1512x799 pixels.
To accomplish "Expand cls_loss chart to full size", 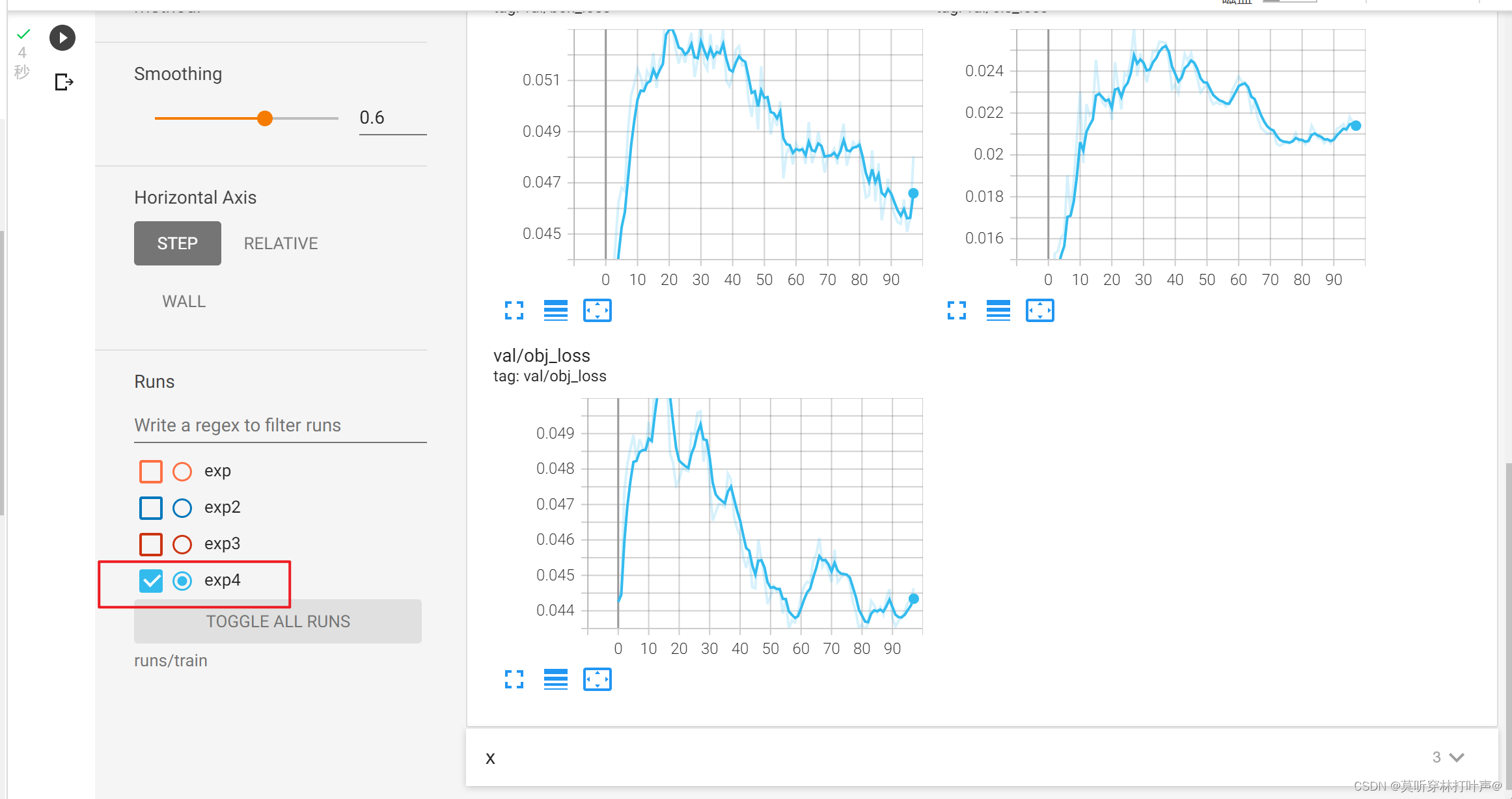I will pyautogui.click(x=956, y=310).
